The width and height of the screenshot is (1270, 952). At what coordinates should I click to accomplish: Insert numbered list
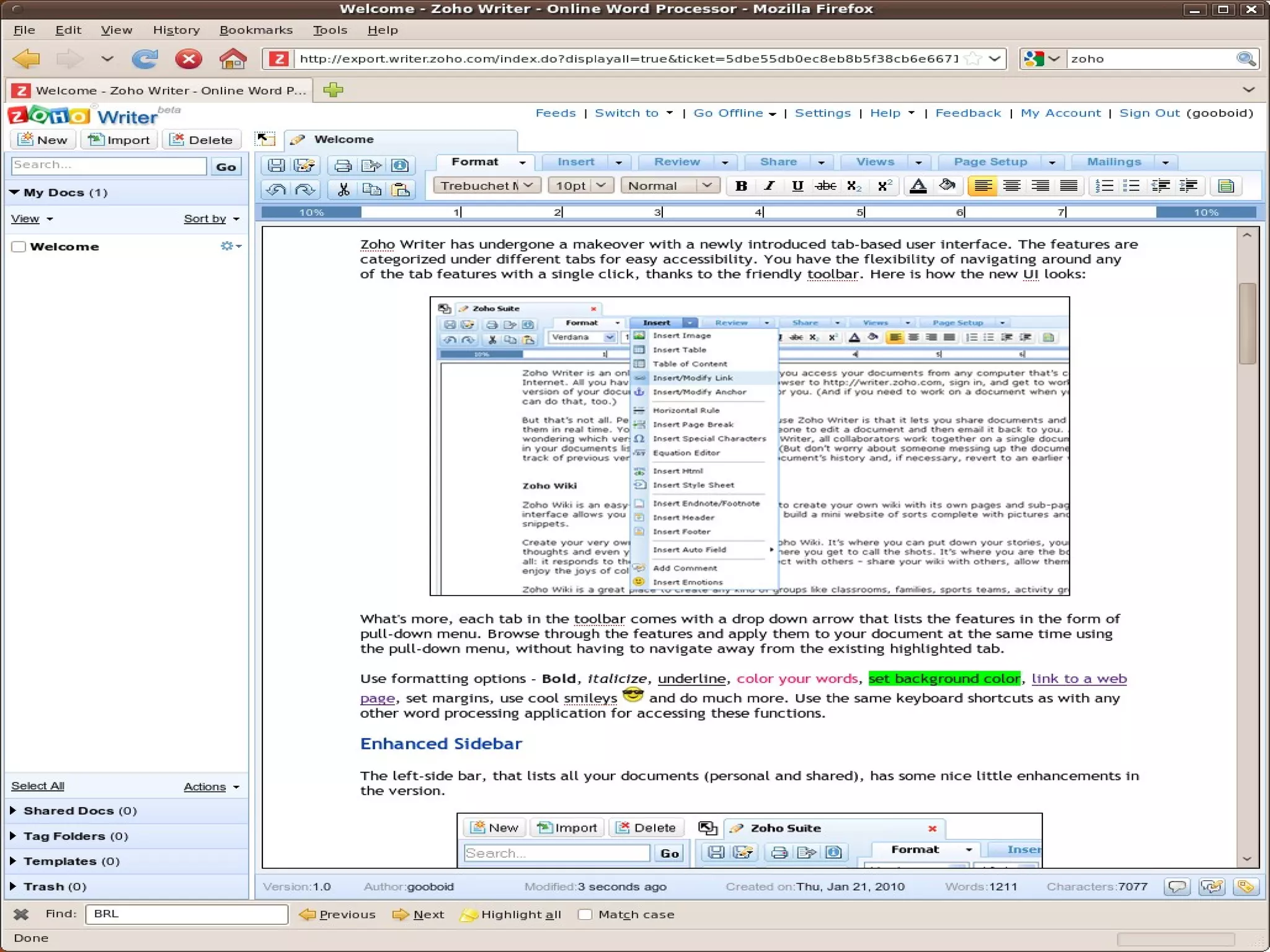point(1104,186)
